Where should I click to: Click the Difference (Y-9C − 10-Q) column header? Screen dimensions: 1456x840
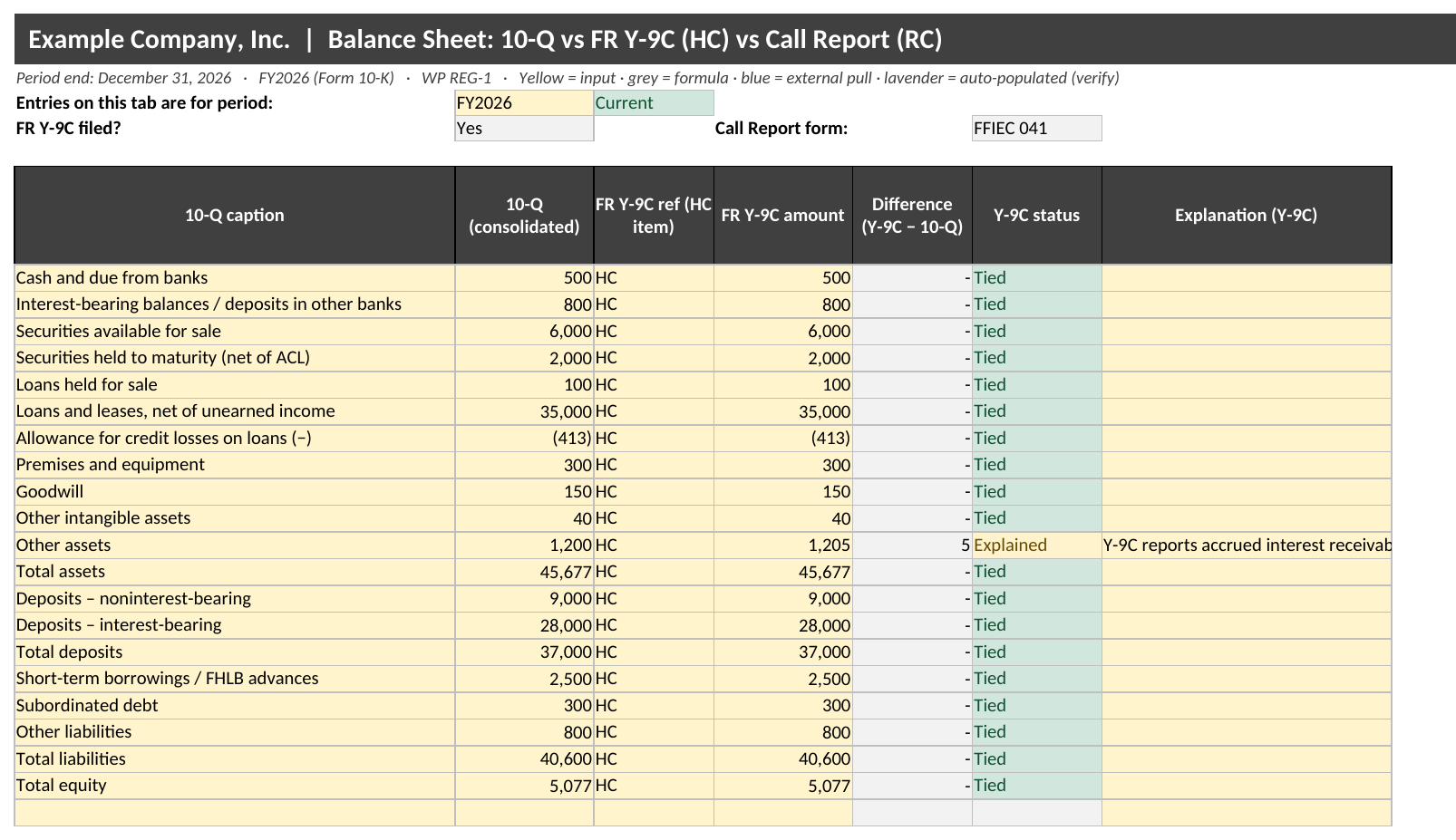912,215
